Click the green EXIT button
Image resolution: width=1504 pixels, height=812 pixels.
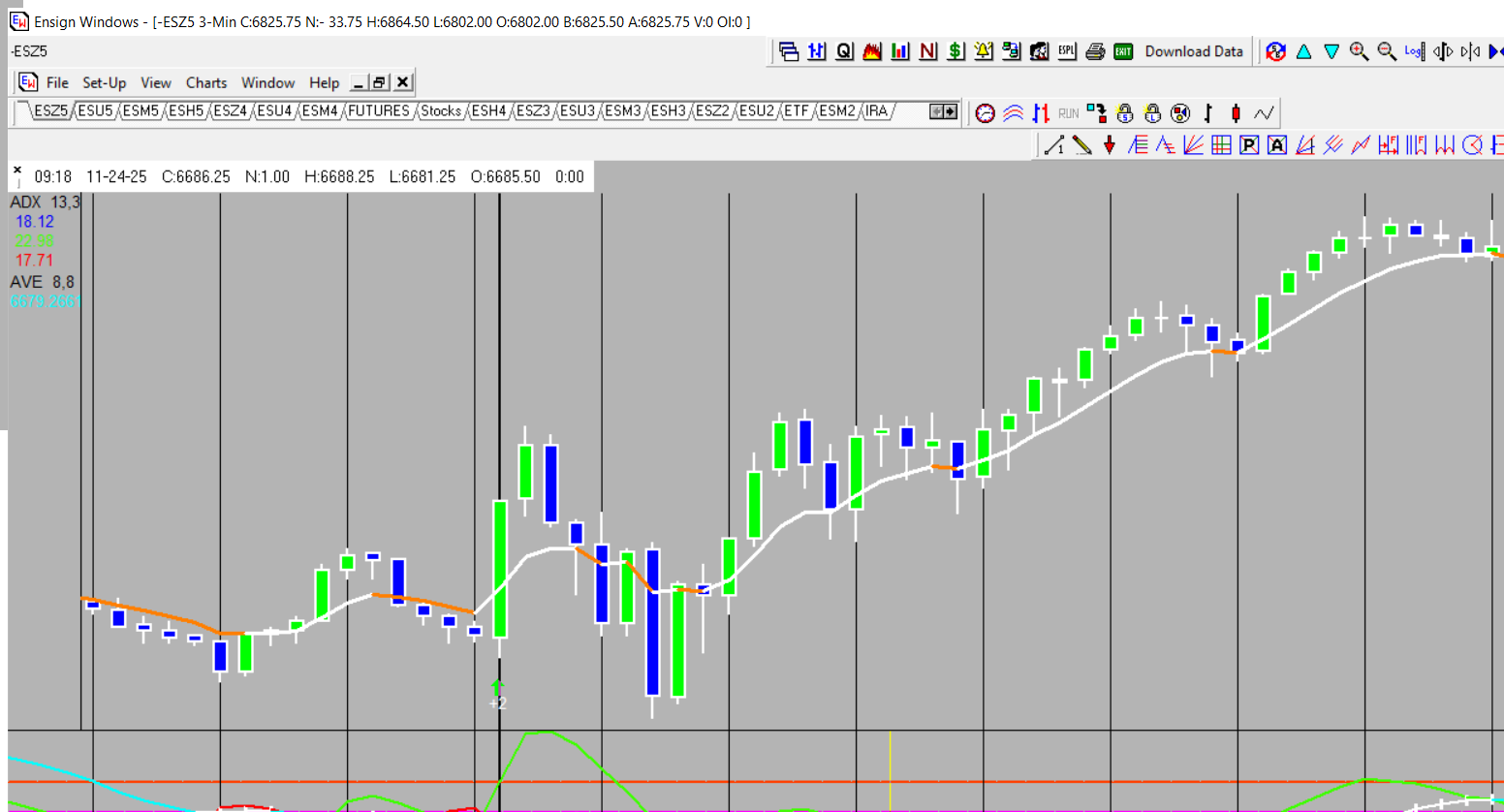(1123, 51)
